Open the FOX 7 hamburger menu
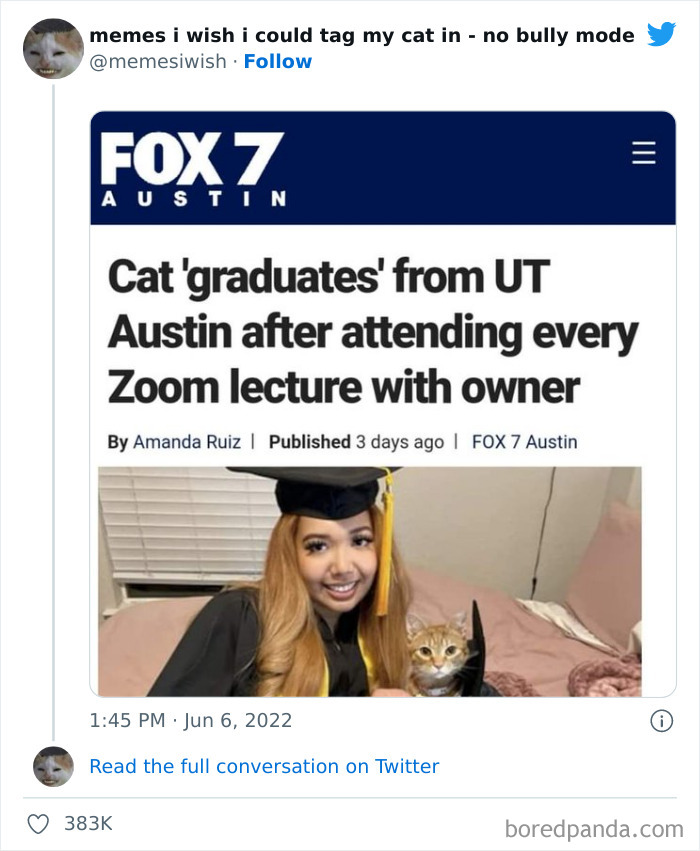This screenshot has height=851, width=700. pos(643,153)
